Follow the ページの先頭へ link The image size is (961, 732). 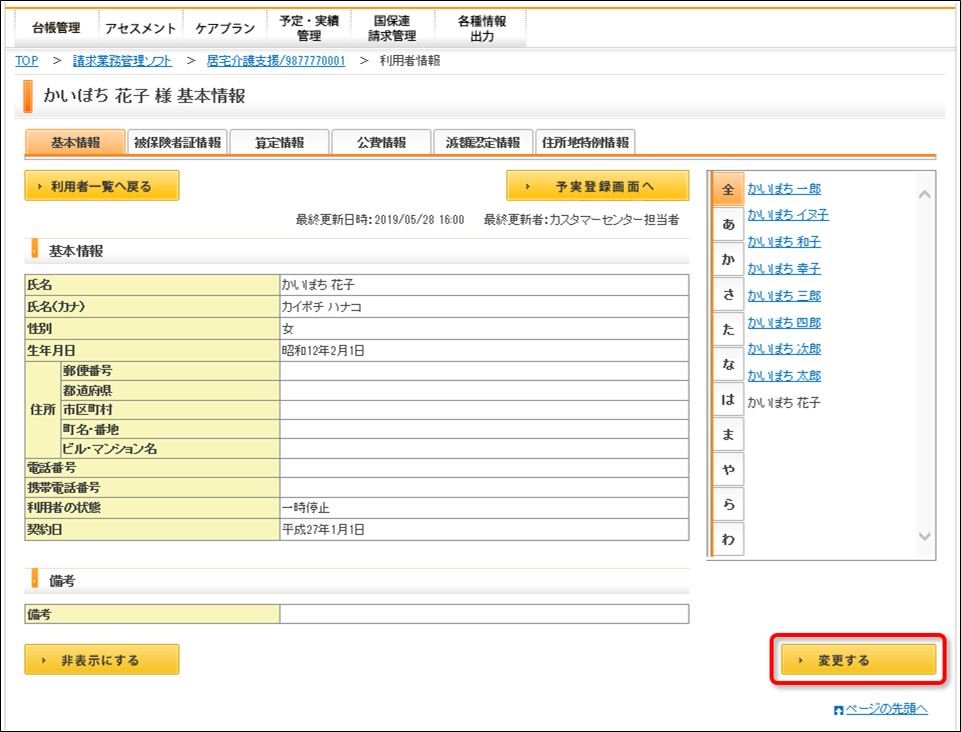(886, 709)
